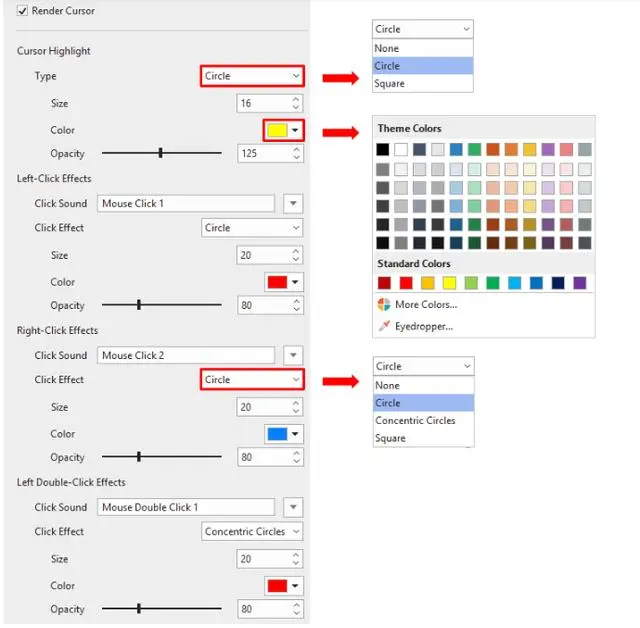
Task: Open Right-Click sound dropdown arrow button
Action: 293,355
